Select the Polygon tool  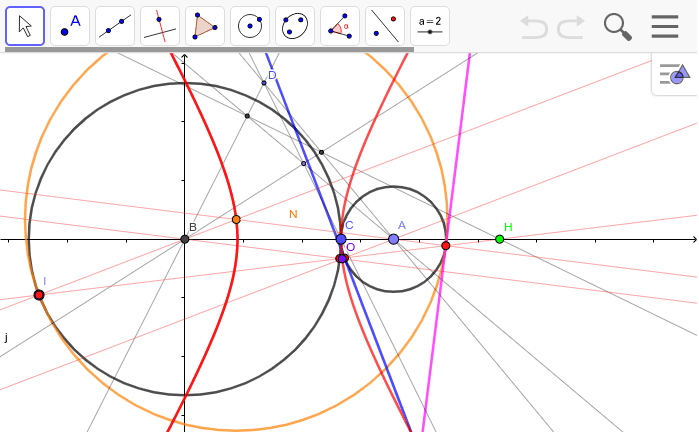(205, 26)
